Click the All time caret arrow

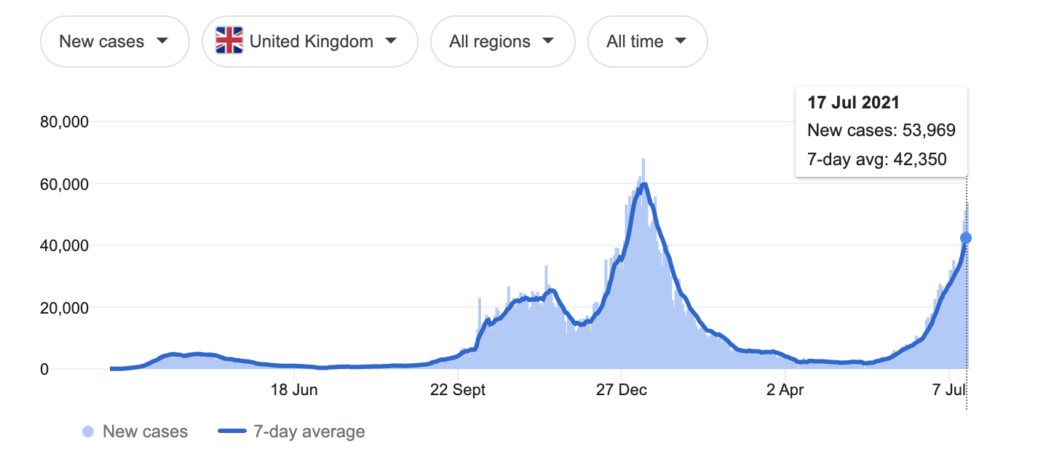coord(680,41)
